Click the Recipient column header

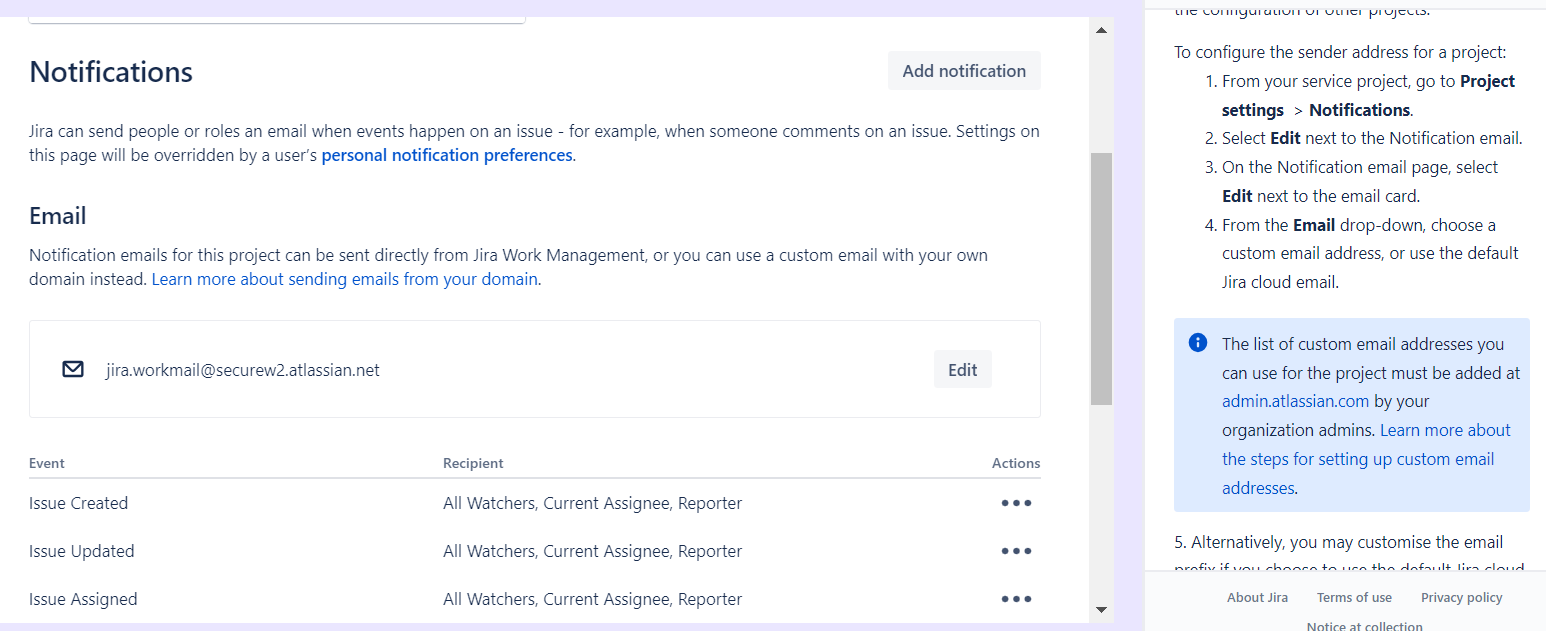tap(473, 463)
